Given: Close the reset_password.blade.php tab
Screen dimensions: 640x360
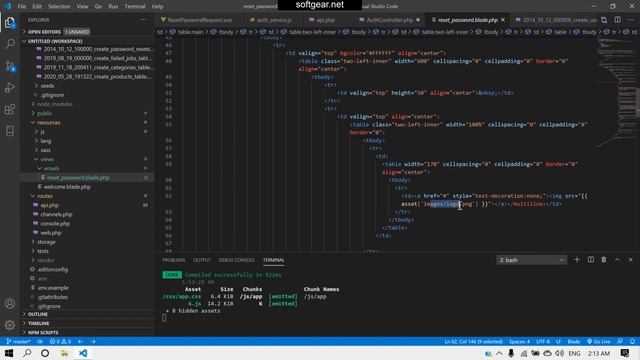Looking at the screenshot, I should [x=503, y=20].
